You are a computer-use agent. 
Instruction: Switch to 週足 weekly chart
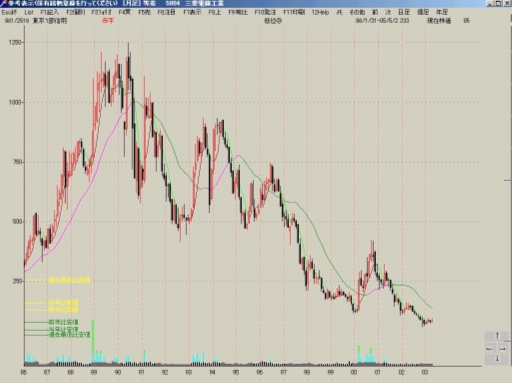point(423,12)
